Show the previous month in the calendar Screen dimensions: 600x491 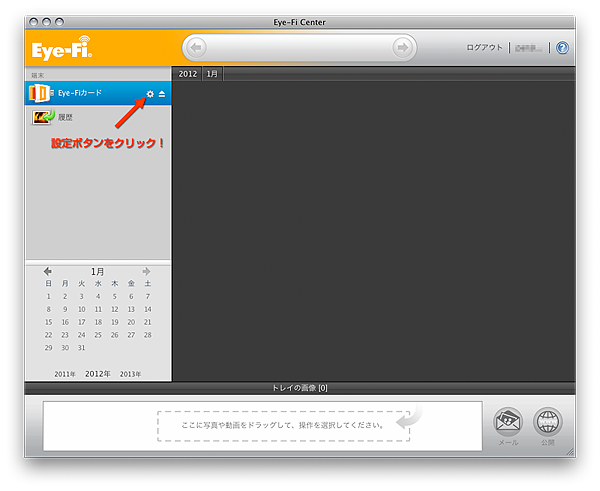(x=47, y=271)
